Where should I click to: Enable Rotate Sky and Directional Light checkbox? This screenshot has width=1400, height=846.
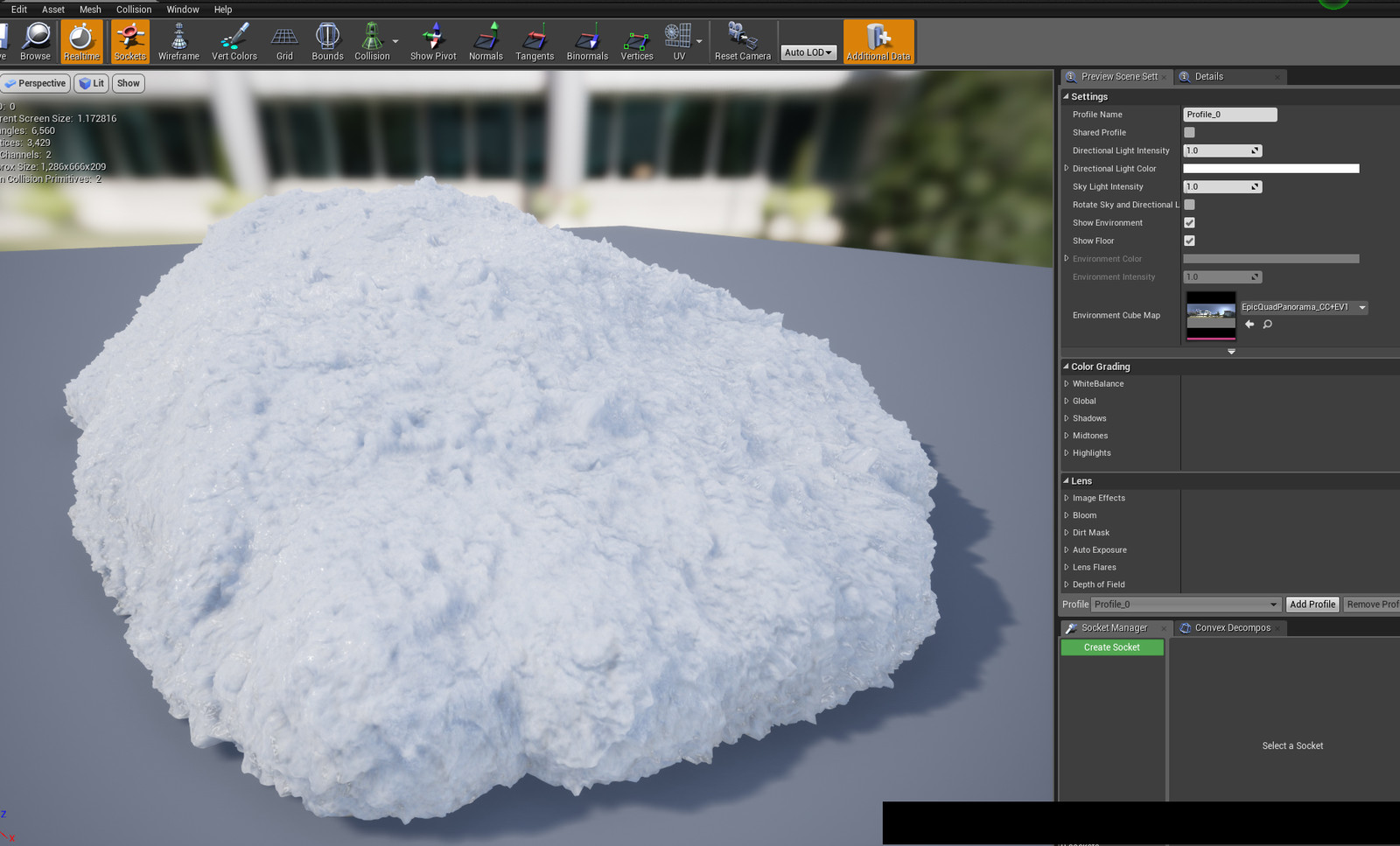[1189, 205]
